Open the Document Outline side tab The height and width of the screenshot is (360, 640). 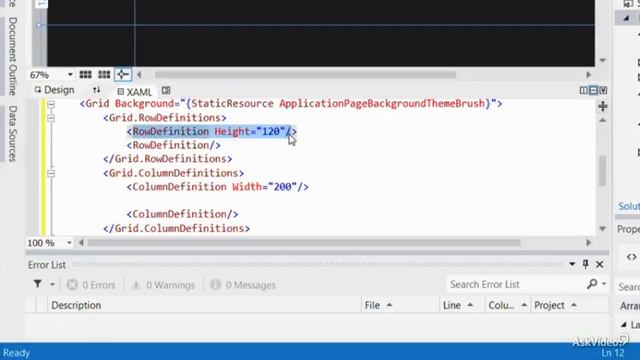click(13, 56)
